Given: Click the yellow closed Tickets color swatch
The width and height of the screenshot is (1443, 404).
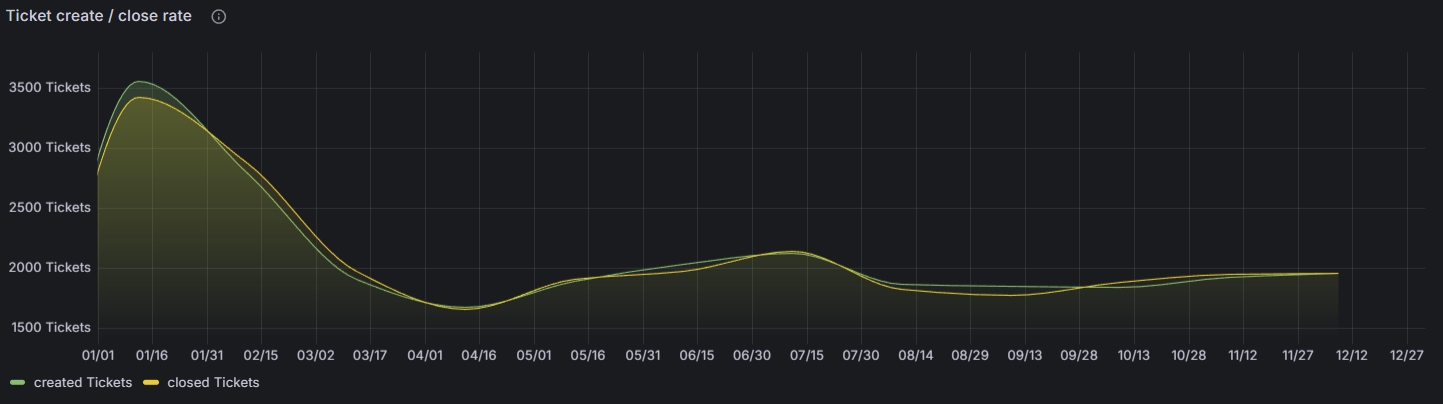Looking at the screenshot, I should [x=152, y=383].
